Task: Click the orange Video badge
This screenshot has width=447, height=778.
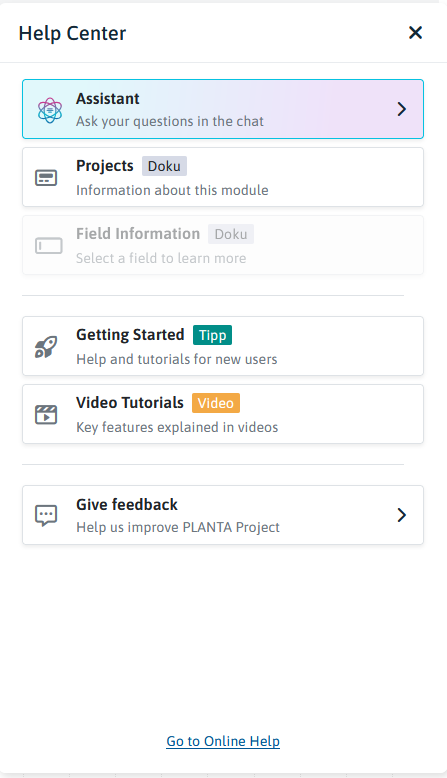Action: pyautogui.click(x=216, y=403)
